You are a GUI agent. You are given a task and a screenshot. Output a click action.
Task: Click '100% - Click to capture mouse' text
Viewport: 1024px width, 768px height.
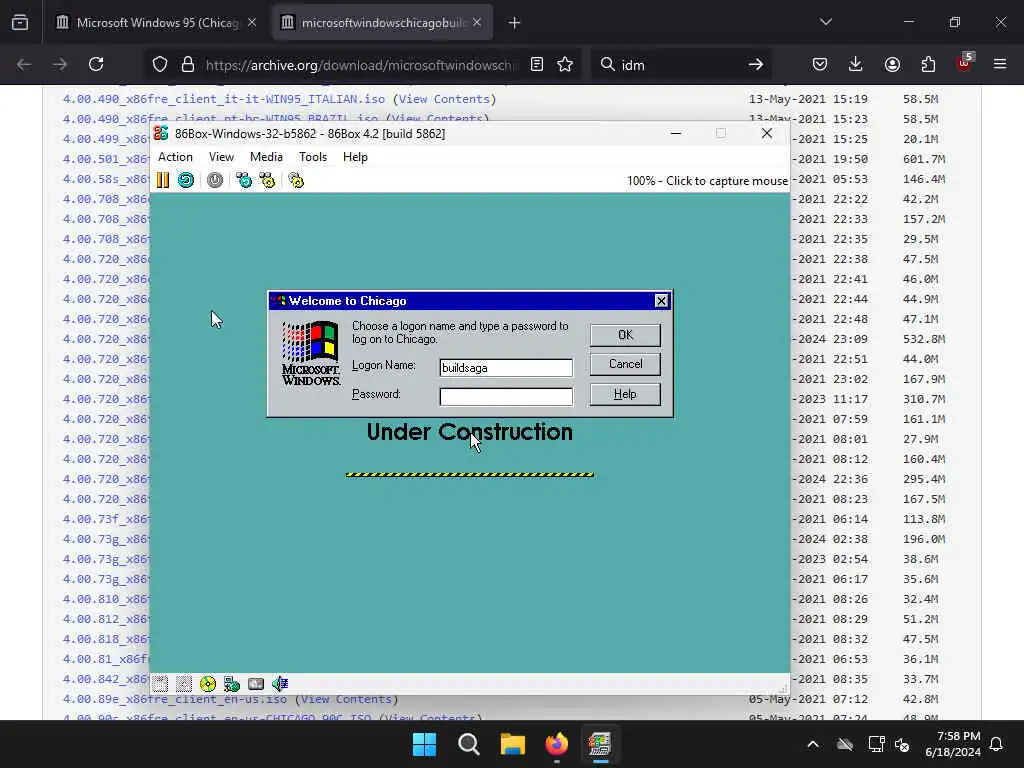(707, 181)
